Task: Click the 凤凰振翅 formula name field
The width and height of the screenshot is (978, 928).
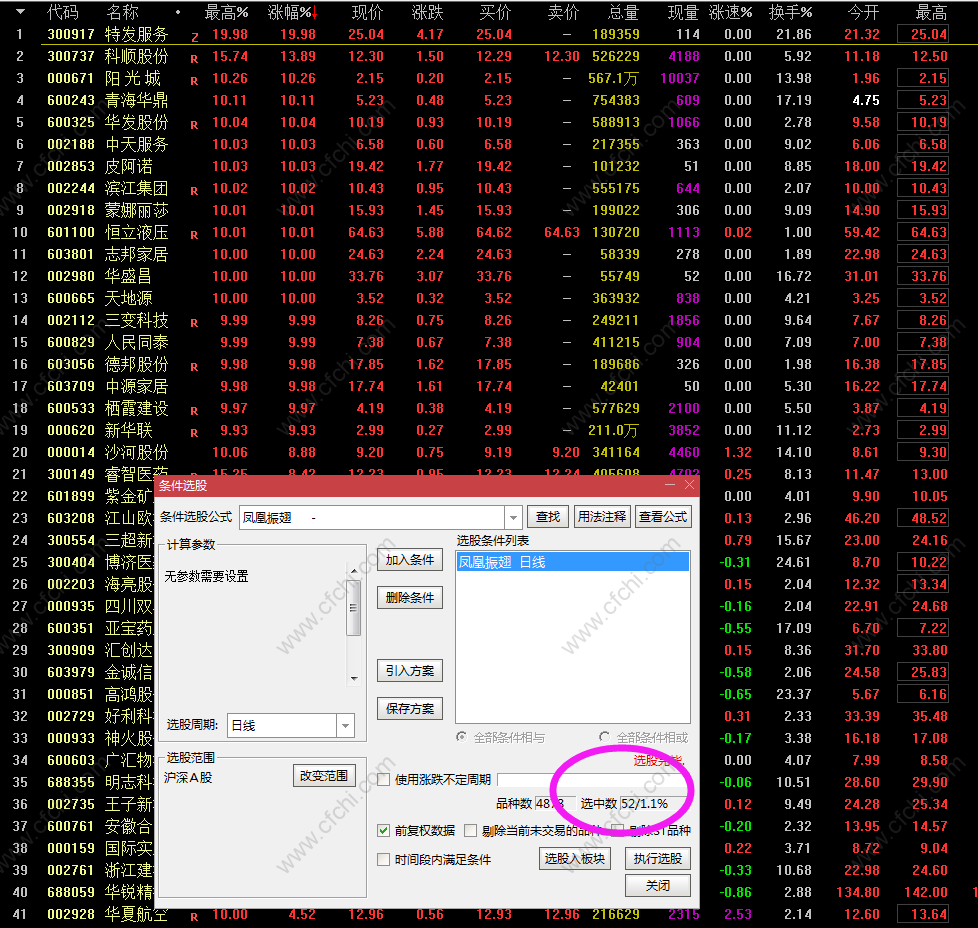Action: click(372, 517)
